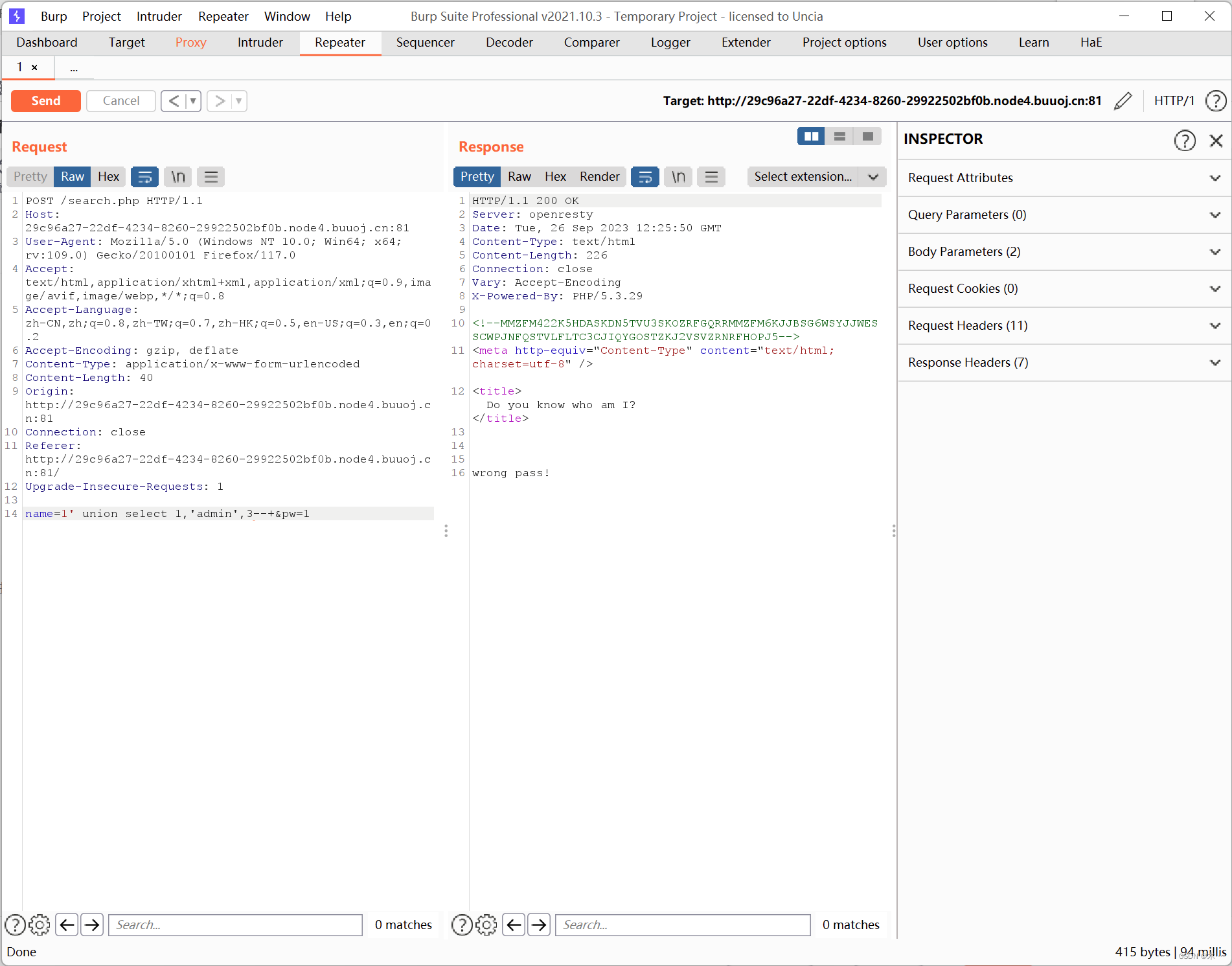Go to next request search match
The height and width of the screenshot is (966, 1232).
pos(92,925)
